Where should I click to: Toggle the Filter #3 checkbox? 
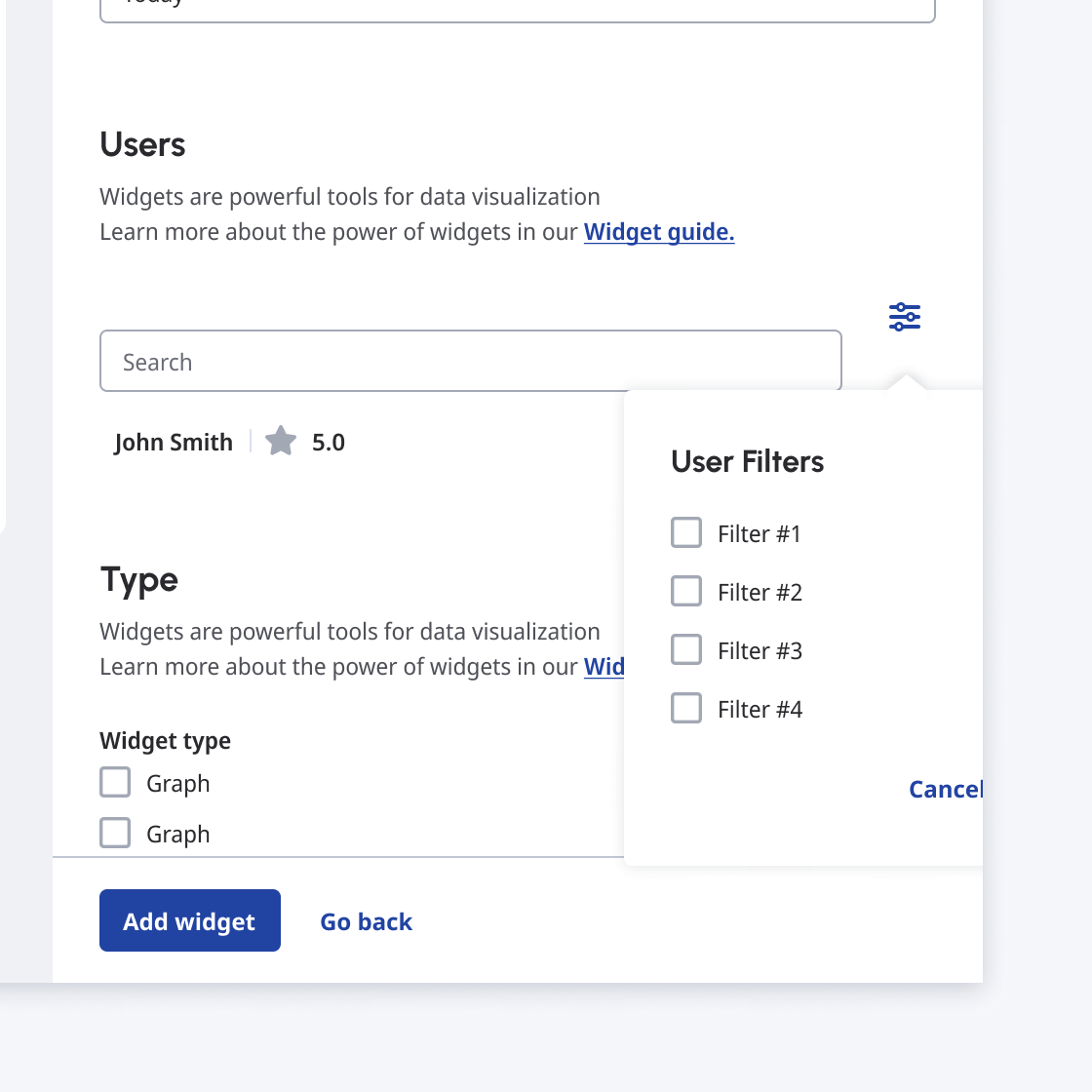pyautogui.click(x=686, y=650)
